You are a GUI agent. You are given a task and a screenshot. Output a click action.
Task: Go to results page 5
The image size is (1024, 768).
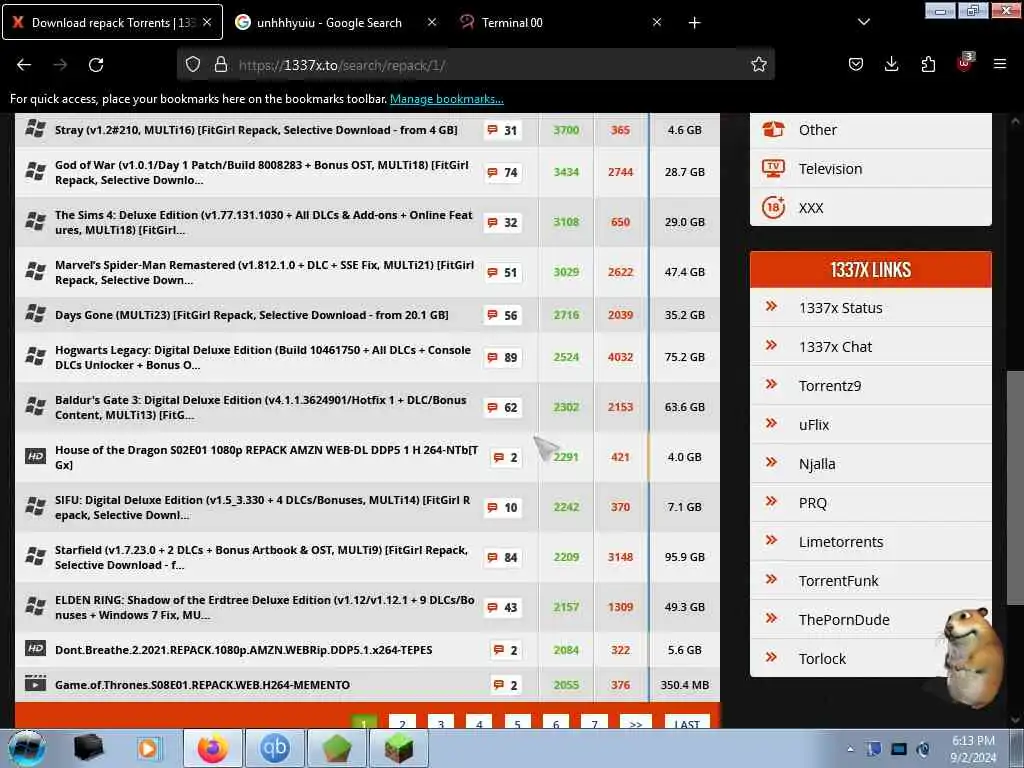click(x=517, y=722)
